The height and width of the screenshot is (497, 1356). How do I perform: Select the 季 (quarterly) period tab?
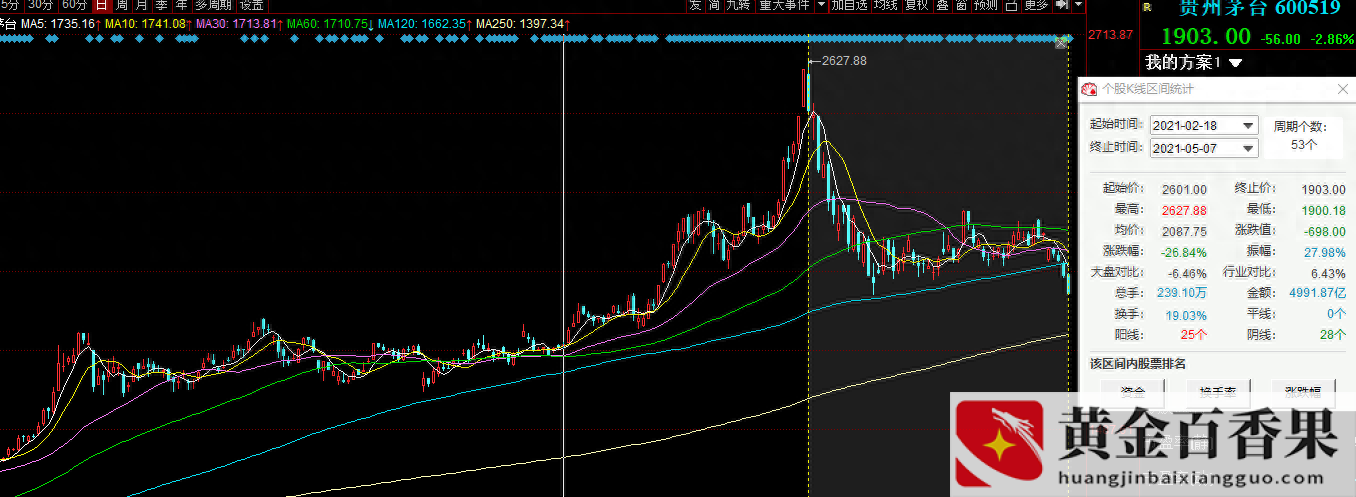(161, 5)
